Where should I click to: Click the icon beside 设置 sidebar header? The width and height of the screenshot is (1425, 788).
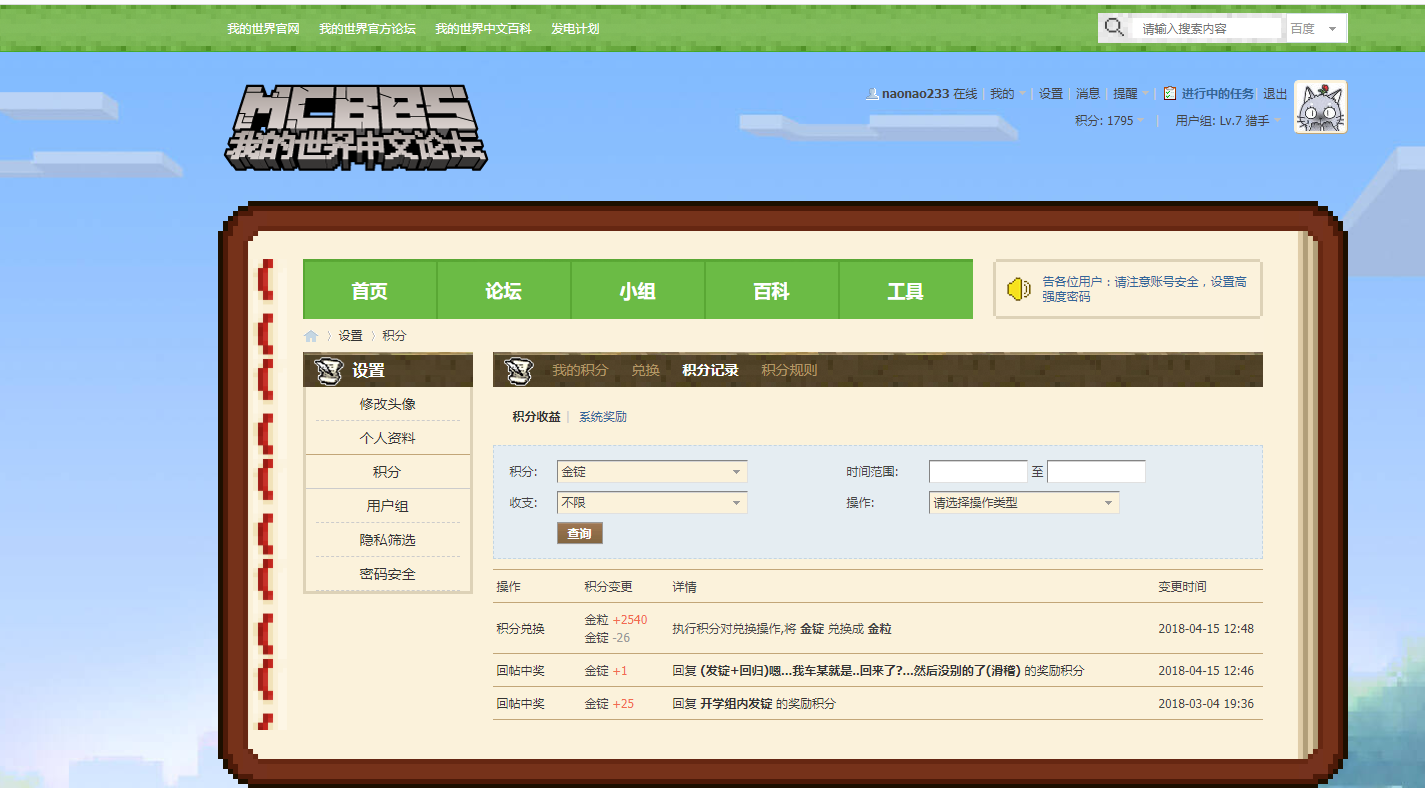tap(329, 370)
